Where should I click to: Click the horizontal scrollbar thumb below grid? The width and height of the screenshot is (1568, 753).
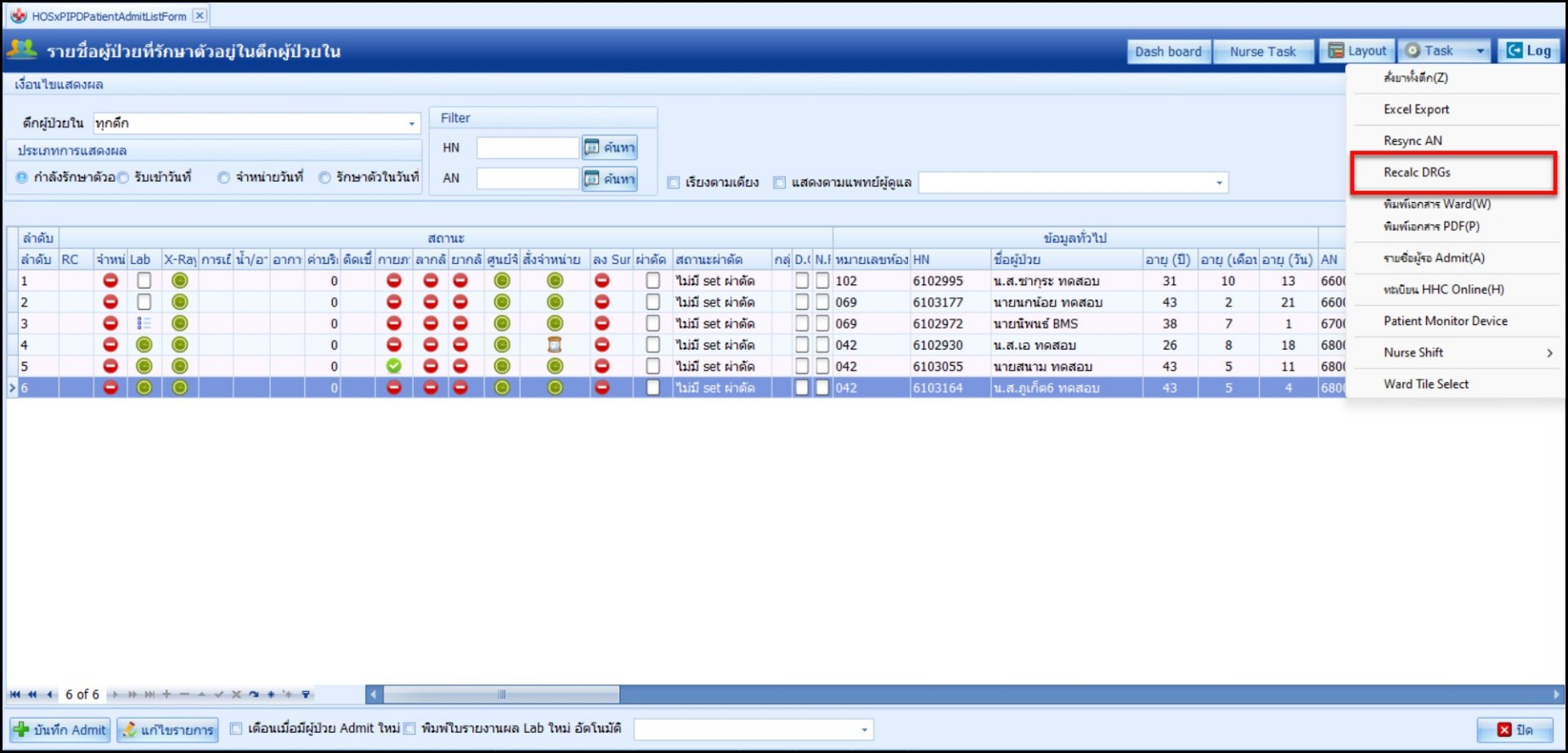pos(501,694)
